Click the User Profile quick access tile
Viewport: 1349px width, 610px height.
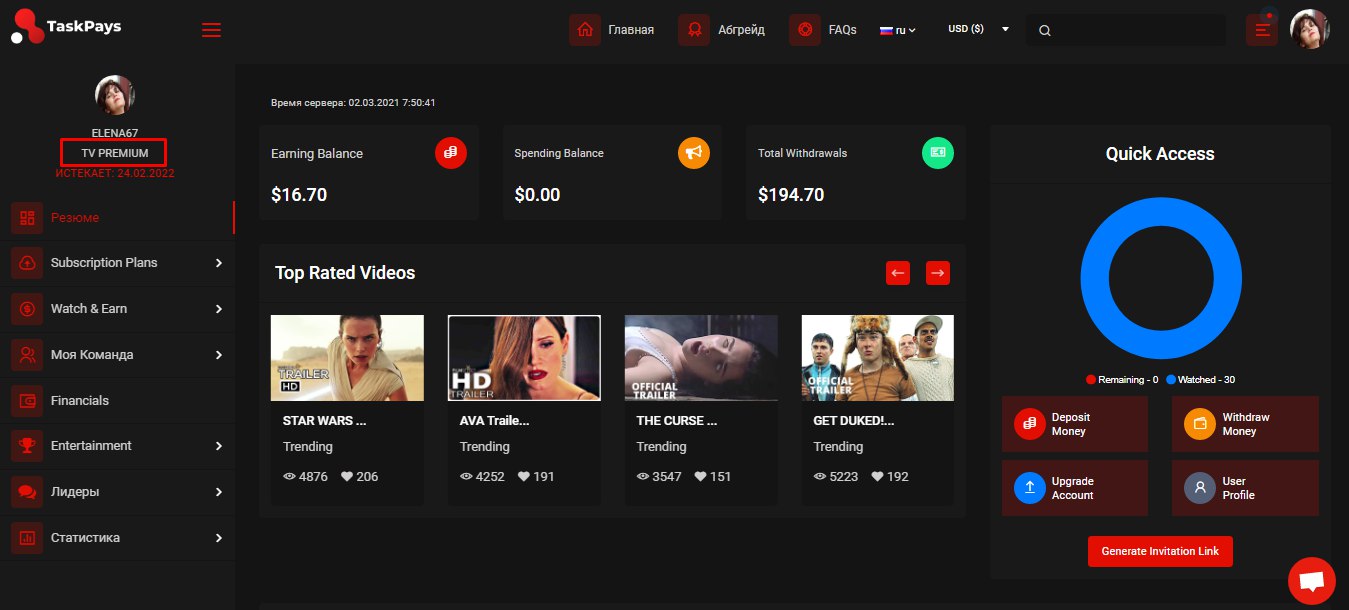pyautogui.click(x=1245, y=488)
